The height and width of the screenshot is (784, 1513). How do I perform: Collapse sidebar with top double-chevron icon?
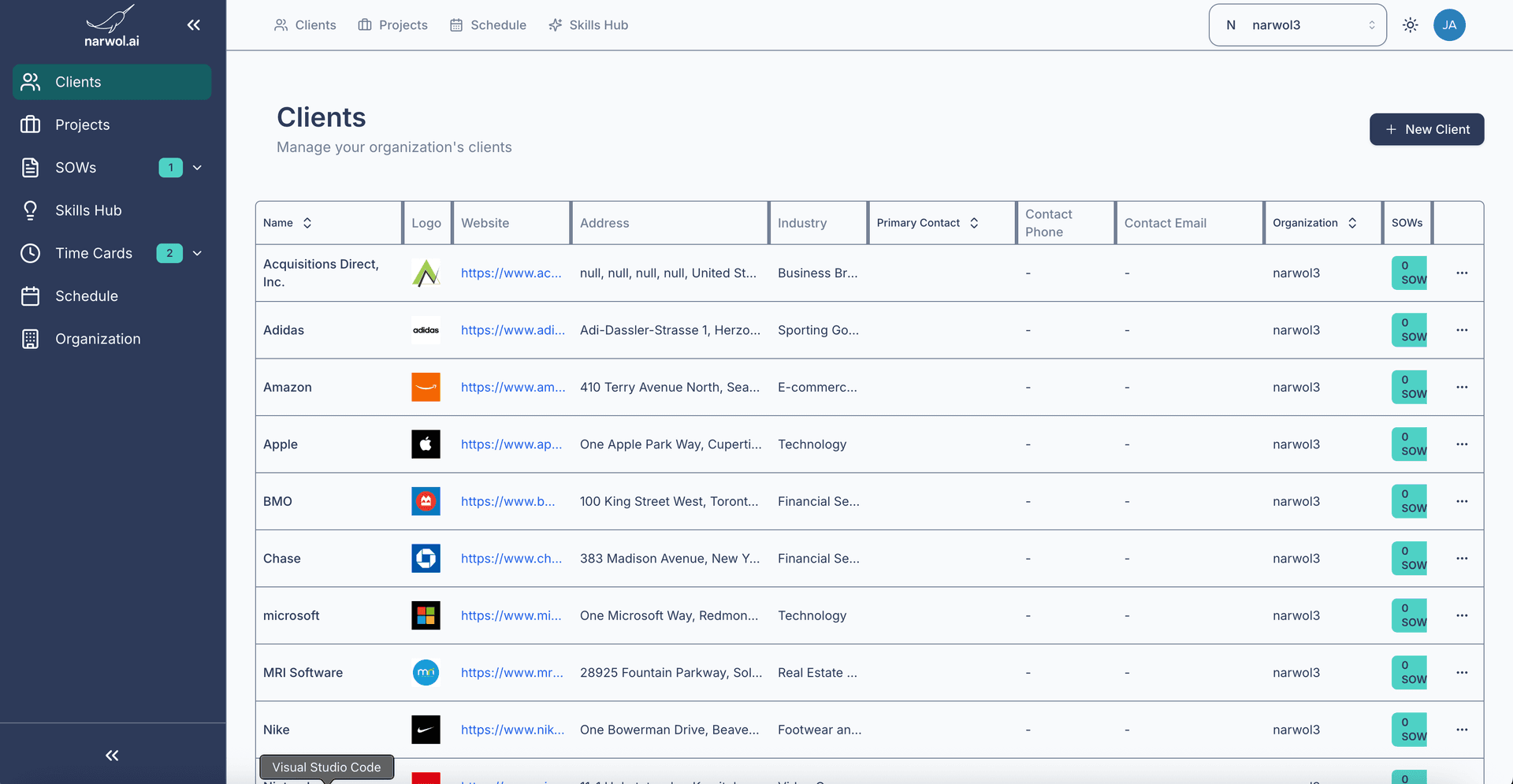click(x=194, y=25)
